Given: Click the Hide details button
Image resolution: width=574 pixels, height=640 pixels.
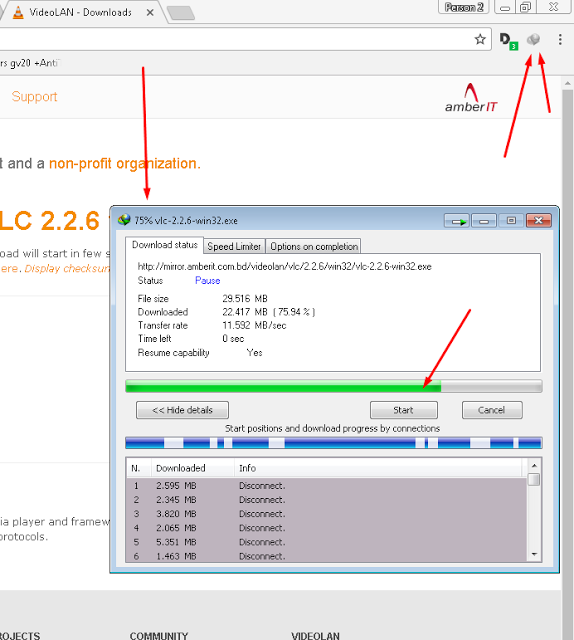Looking at the screenshot, I should 182,410.
